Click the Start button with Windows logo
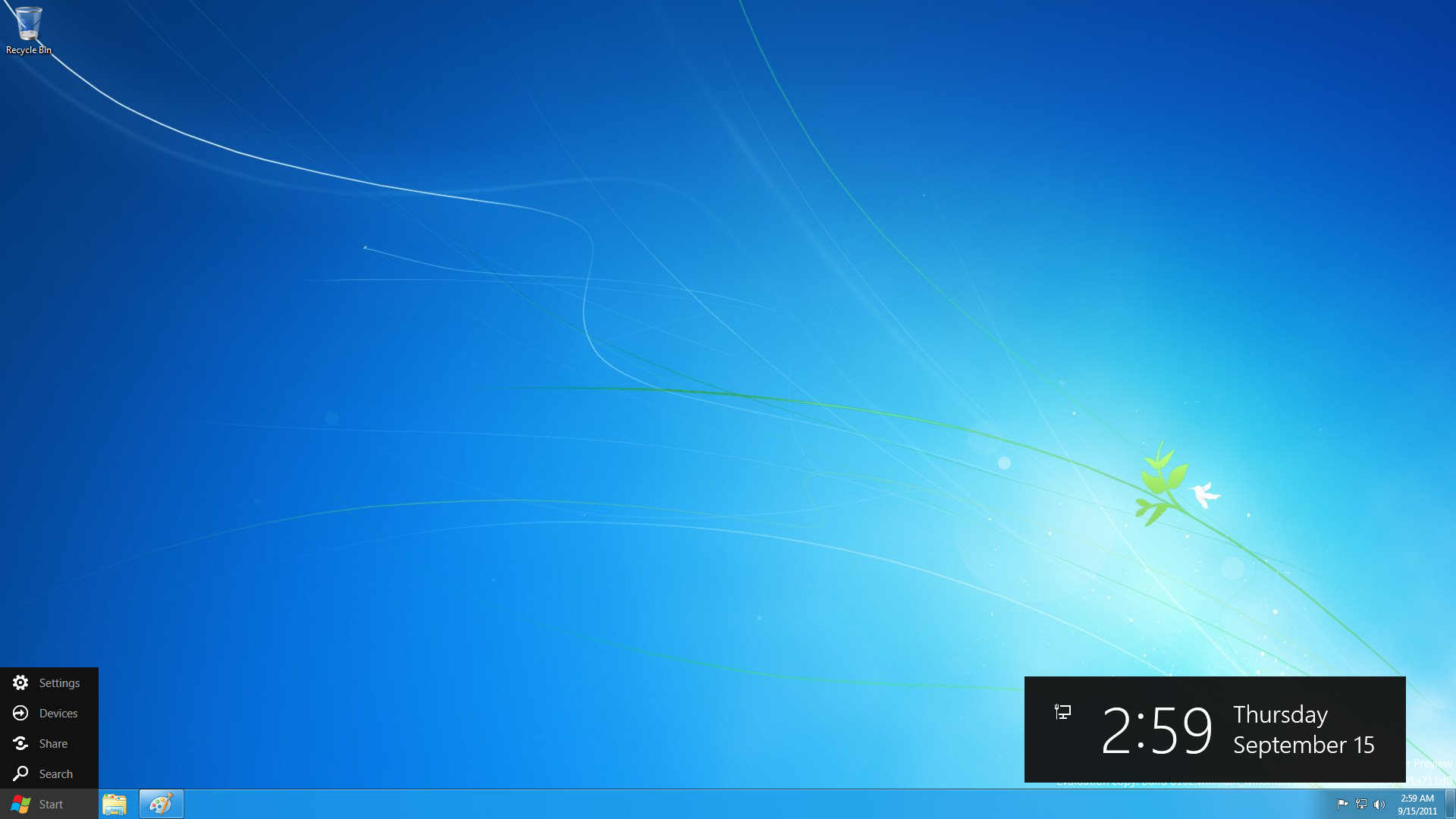 [x=49, y=804]
